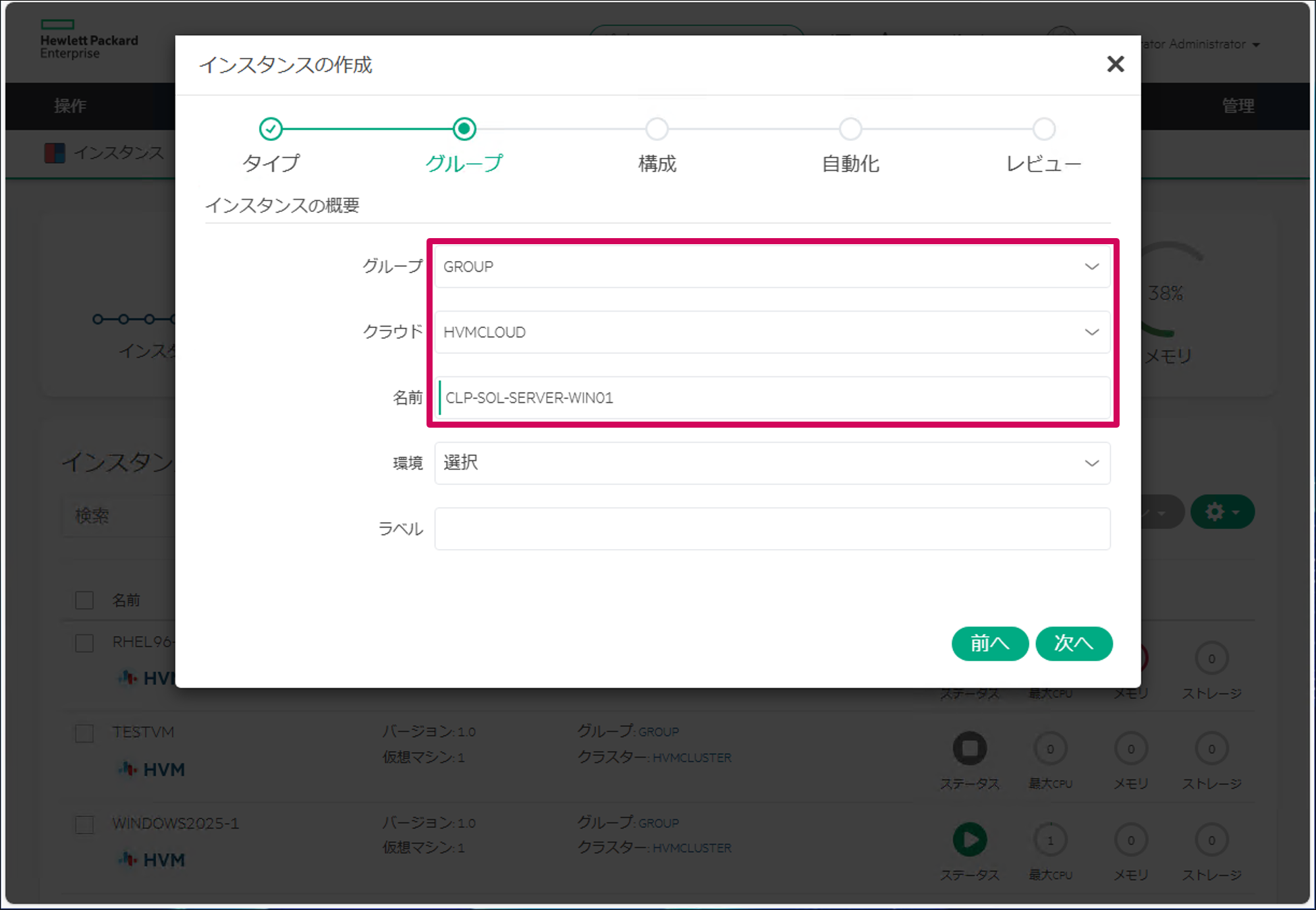Click the completed タイプ step check icon
1316x910 pixels.
point(271,129)
